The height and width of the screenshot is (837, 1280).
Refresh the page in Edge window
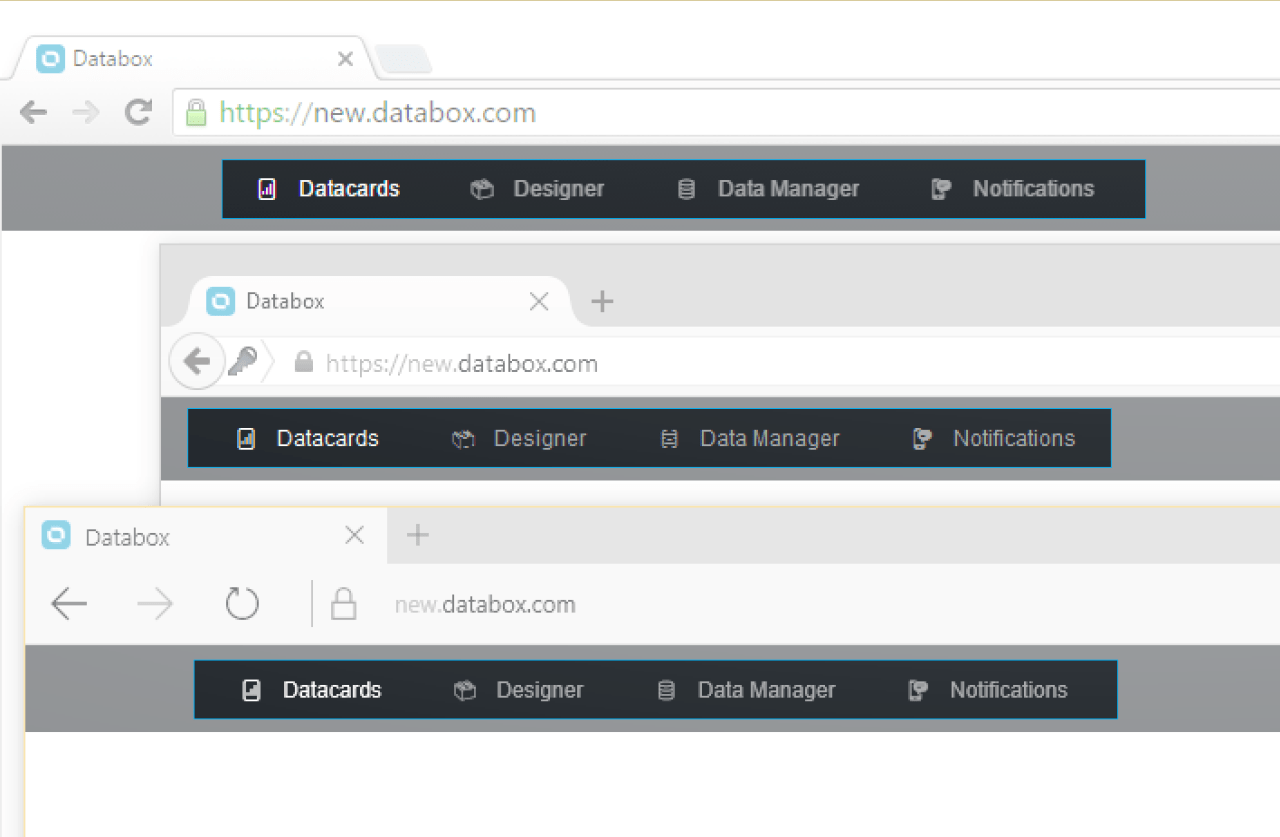point(242,604)
